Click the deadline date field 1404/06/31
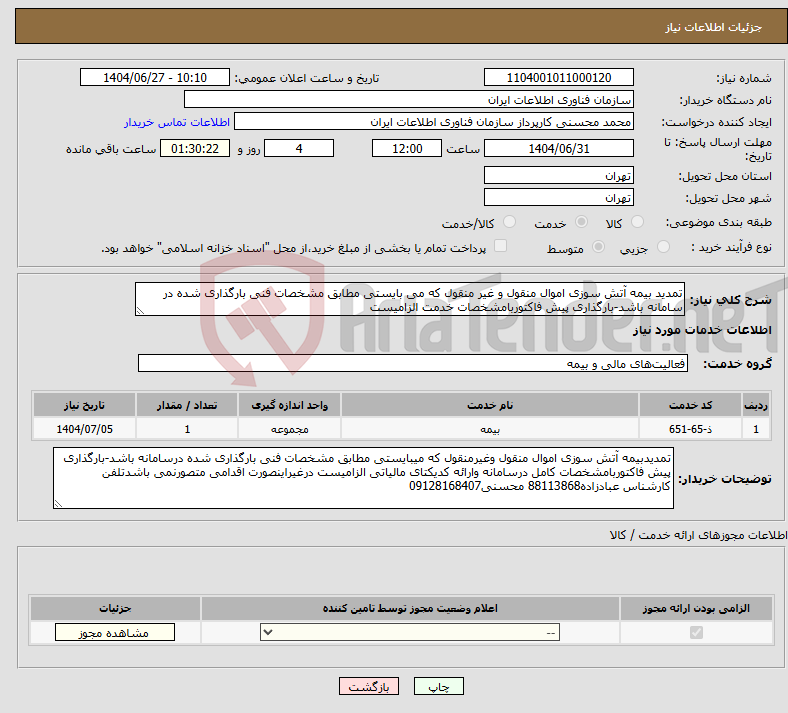Image resolution: width=788 pixels, height=713 pixels. tap(558, 148)
